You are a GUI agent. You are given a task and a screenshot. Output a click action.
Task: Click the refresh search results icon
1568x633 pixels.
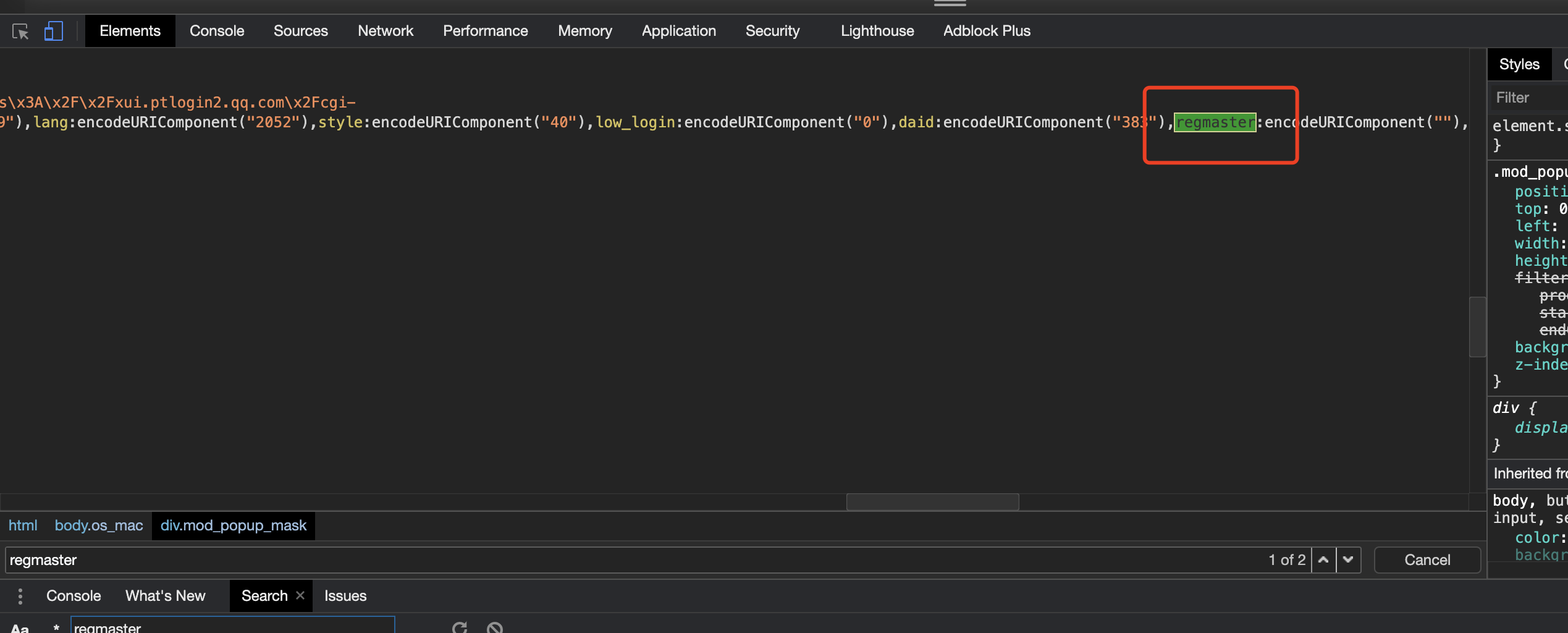(459, 627)
